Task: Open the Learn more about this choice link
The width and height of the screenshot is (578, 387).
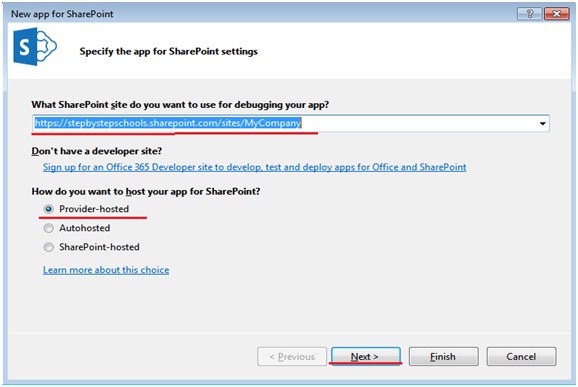Action: 106,270
